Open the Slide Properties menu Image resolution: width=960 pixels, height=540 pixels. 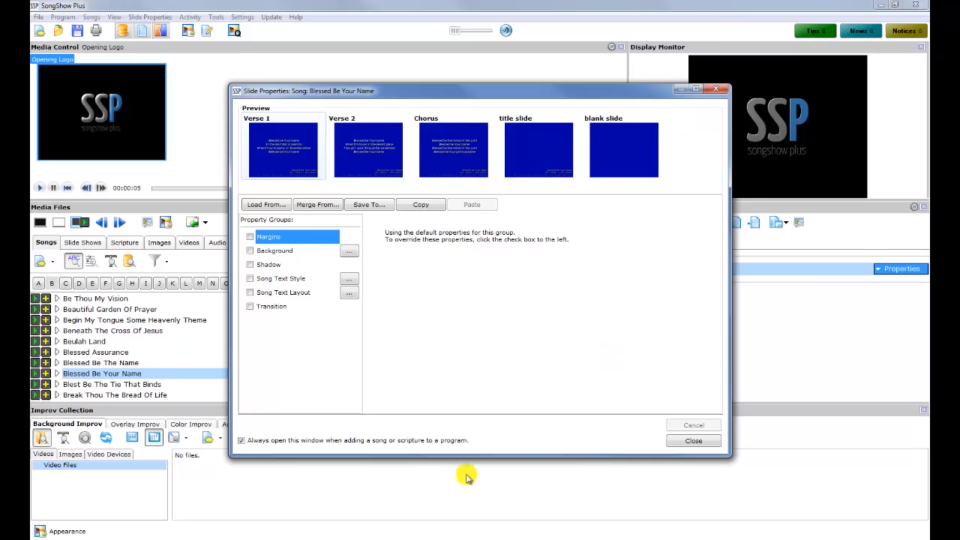pyautogui.click(x=150, y=17)
